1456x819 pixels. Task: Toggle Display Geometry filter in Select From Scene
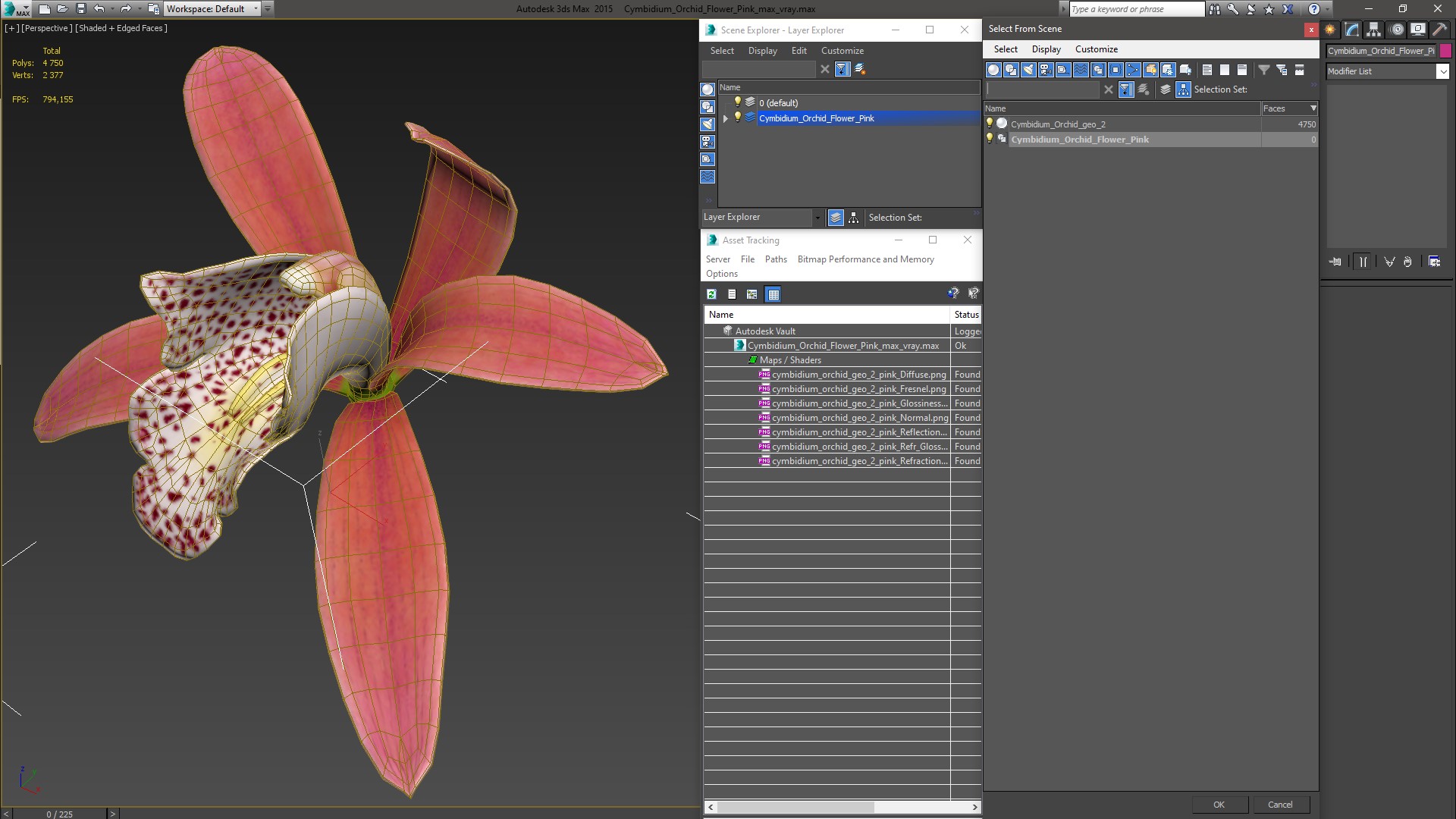coord(993,70)
